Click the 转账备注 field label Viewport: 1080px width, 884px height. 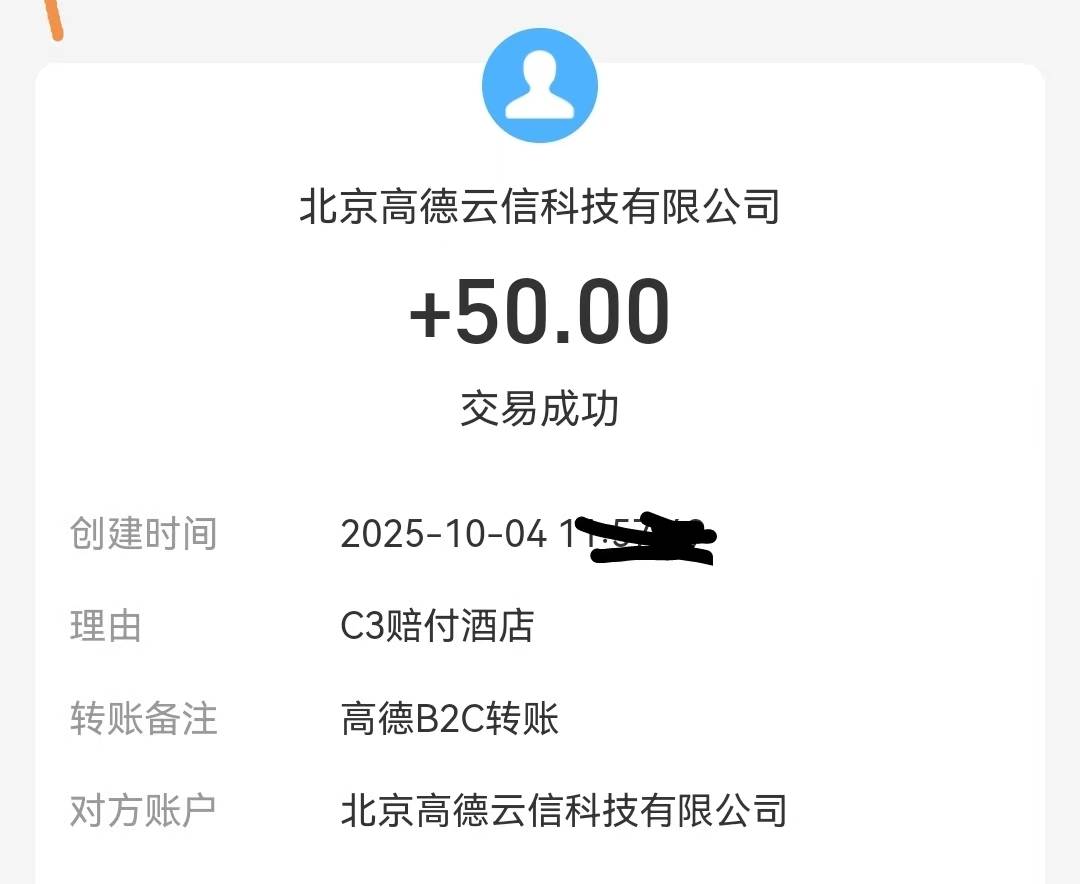(x=143, y=719)
